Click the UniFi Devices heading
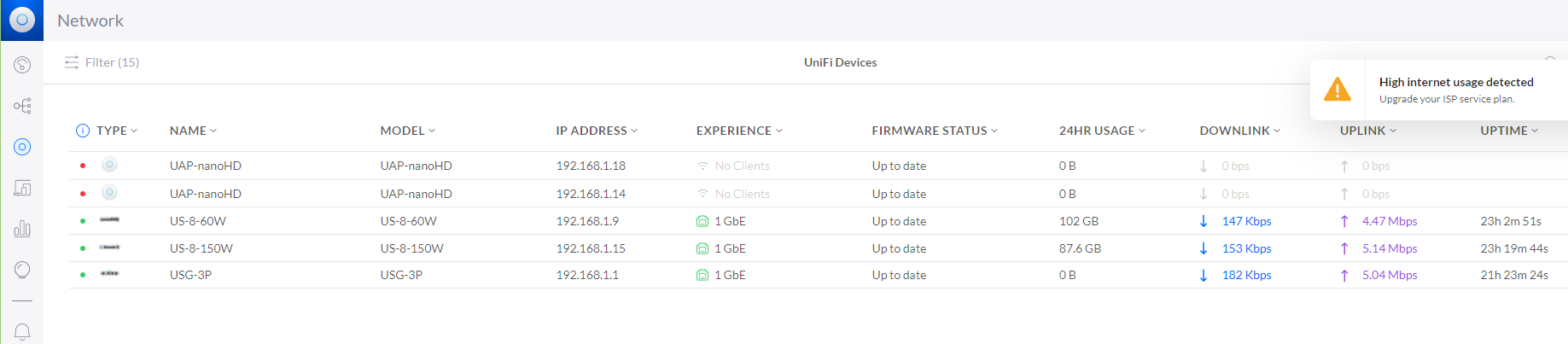This screenshot has height=344, width=1568. coord(840,62)
